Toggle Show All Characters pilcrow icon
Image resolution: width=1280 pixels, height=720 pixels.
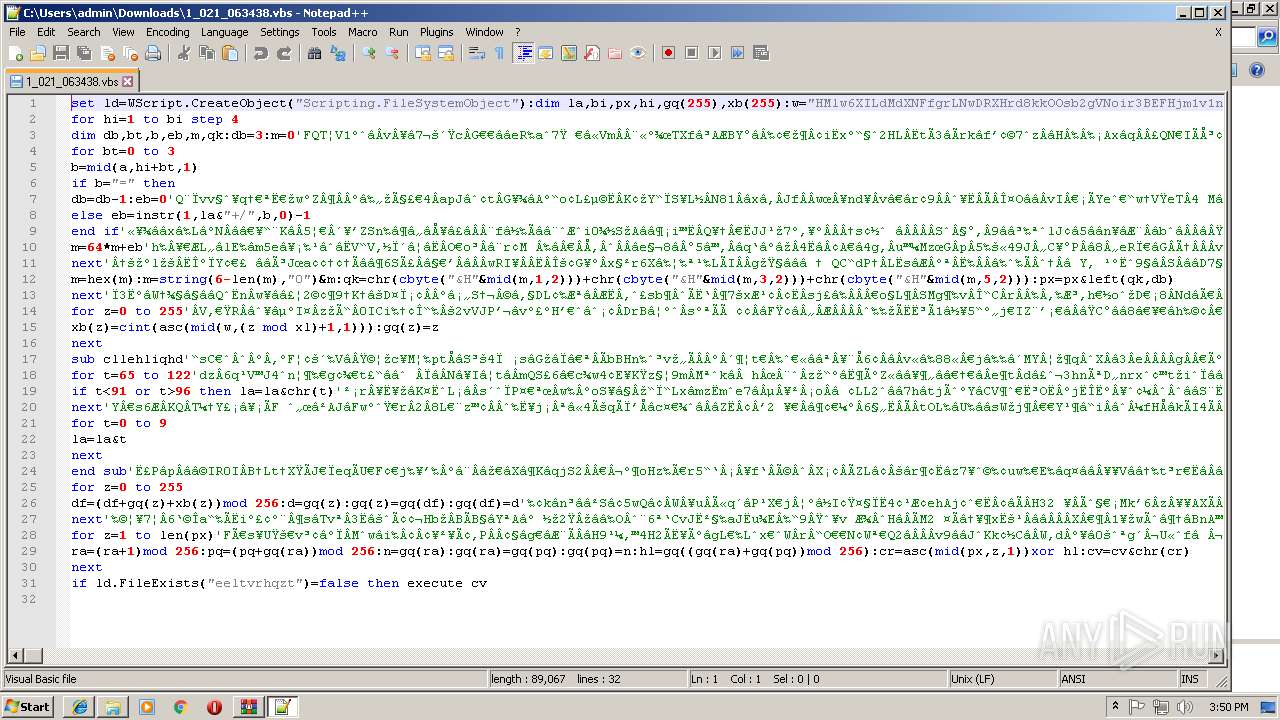[500, 53]
